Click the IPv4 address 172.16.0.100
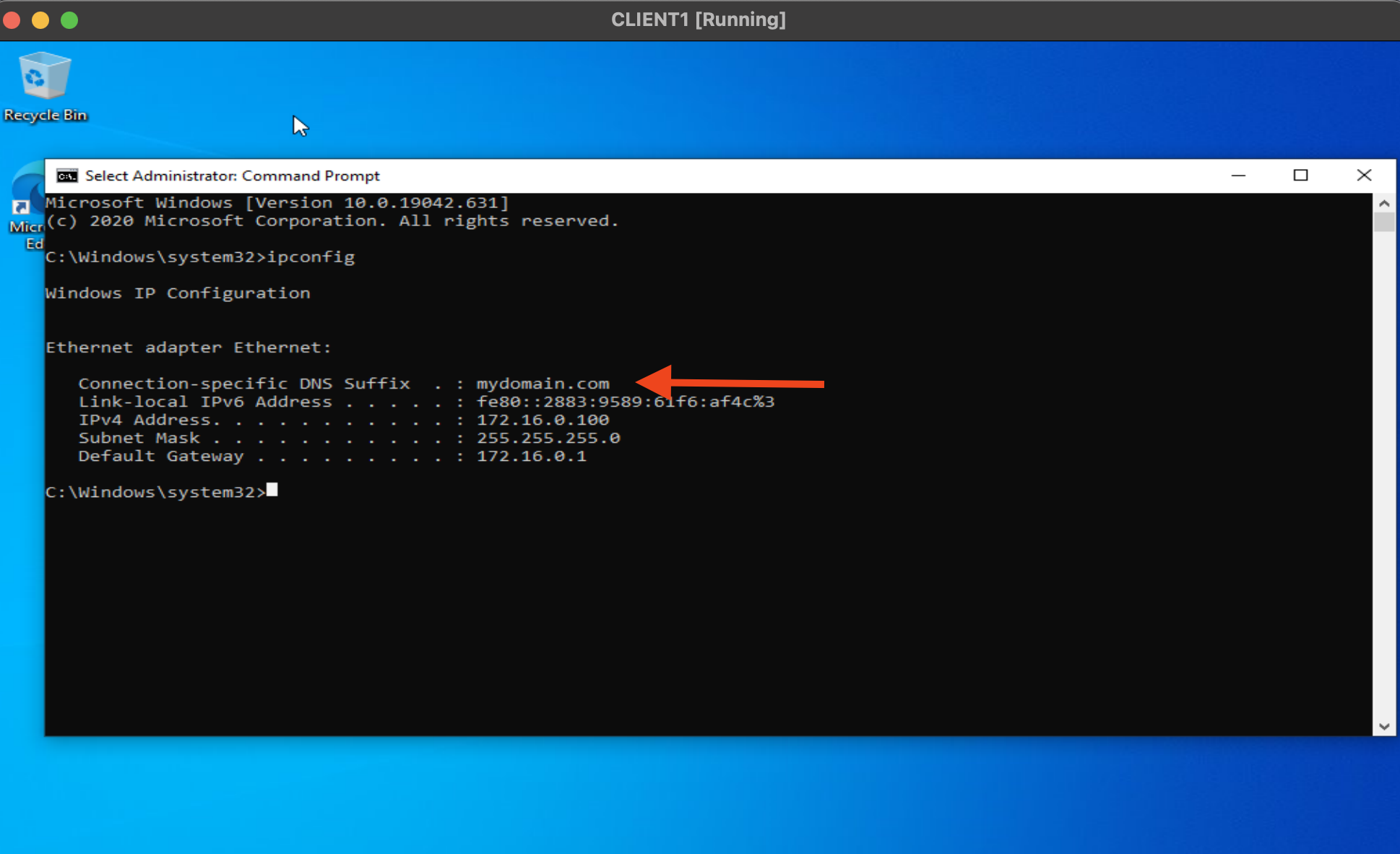 [543, 420]
